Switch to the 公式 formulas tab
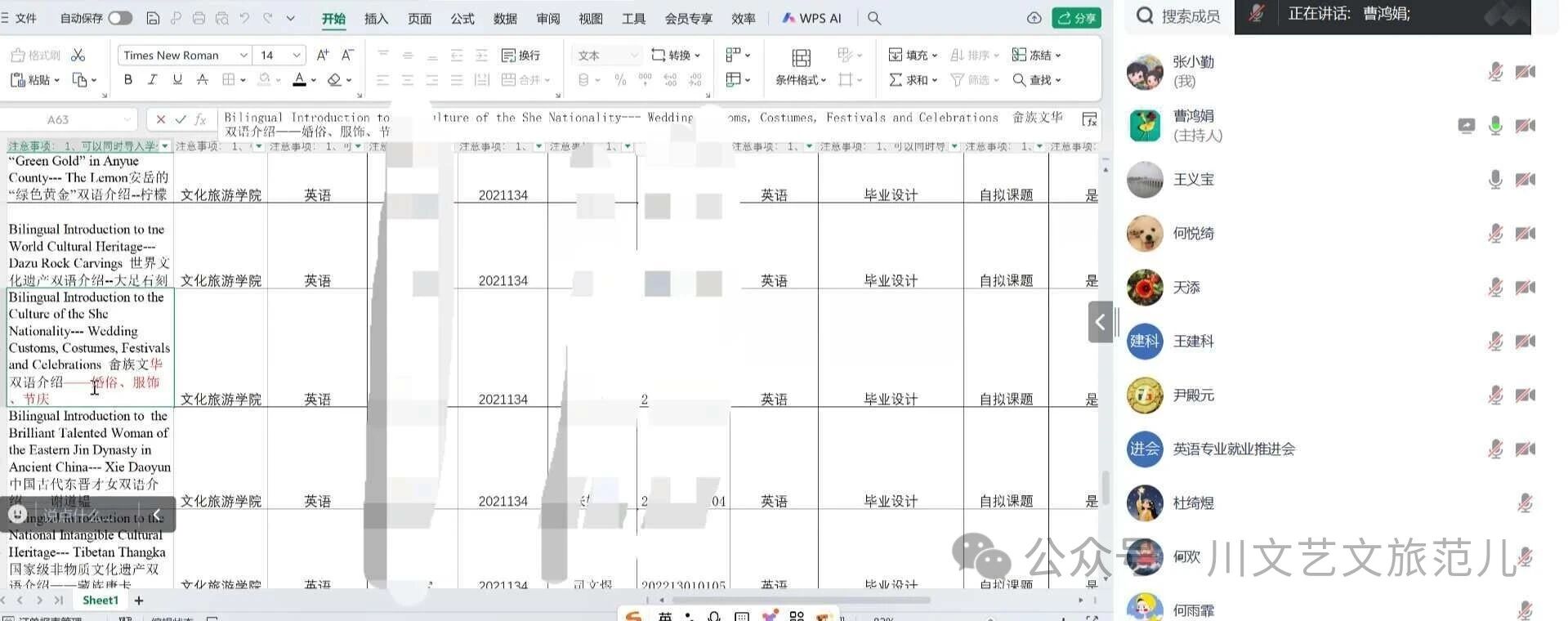 pyautogui.click(x=462, y=18)
